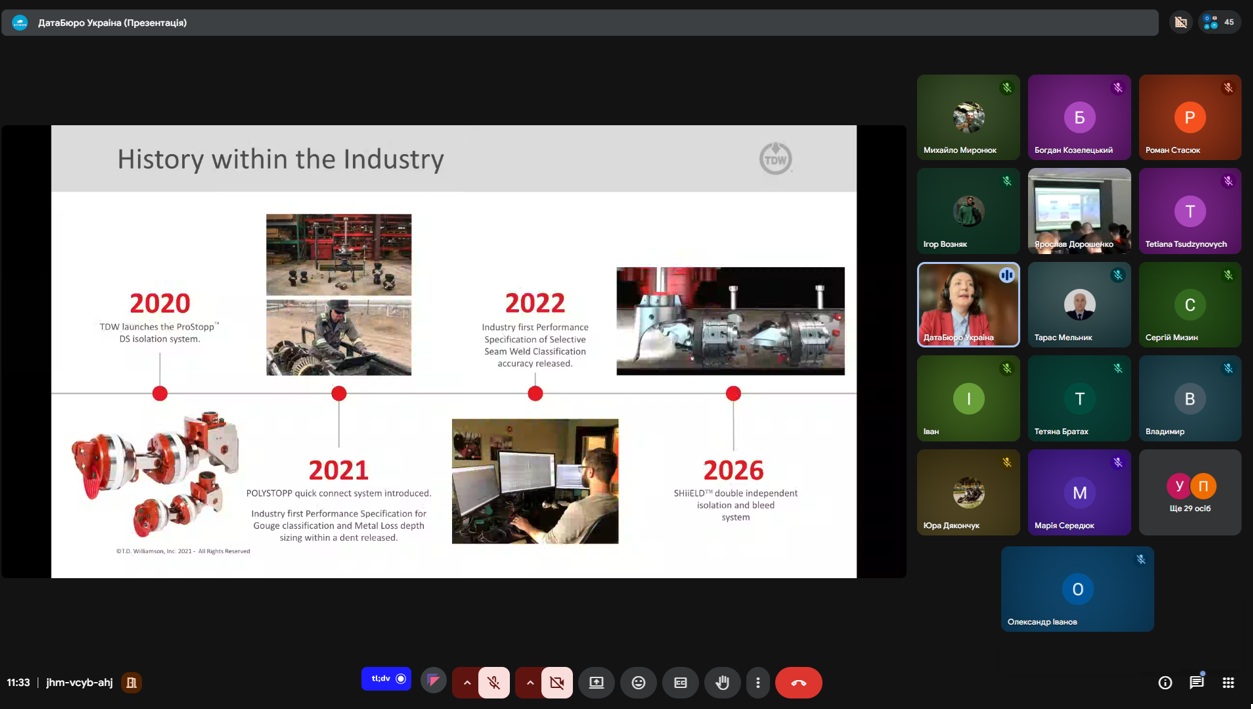Leave the call

click(798, 682)
